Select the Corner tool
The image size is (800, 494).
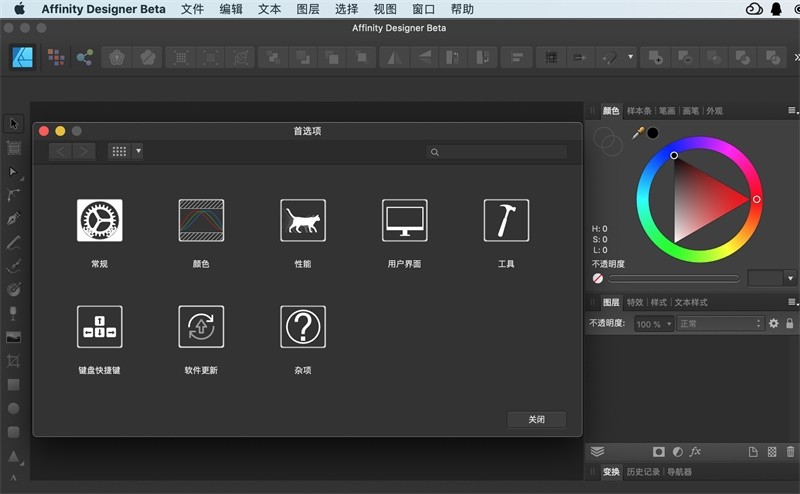(x=14, y=194)
